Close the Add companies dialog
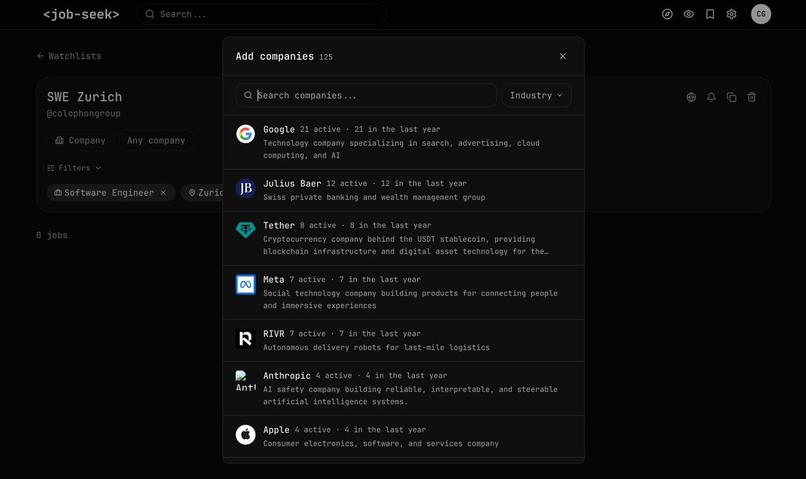806x479 pixels. click(x=563, y=56)
